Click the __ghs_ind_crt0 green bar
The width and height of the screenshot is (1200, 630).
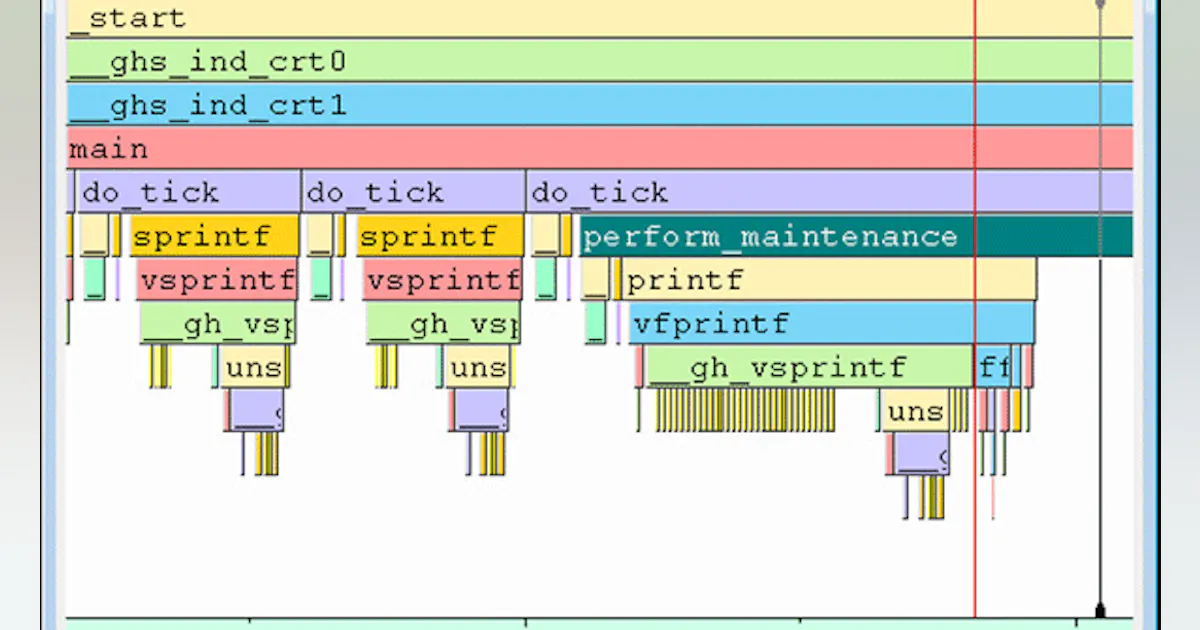coord(600,62)
